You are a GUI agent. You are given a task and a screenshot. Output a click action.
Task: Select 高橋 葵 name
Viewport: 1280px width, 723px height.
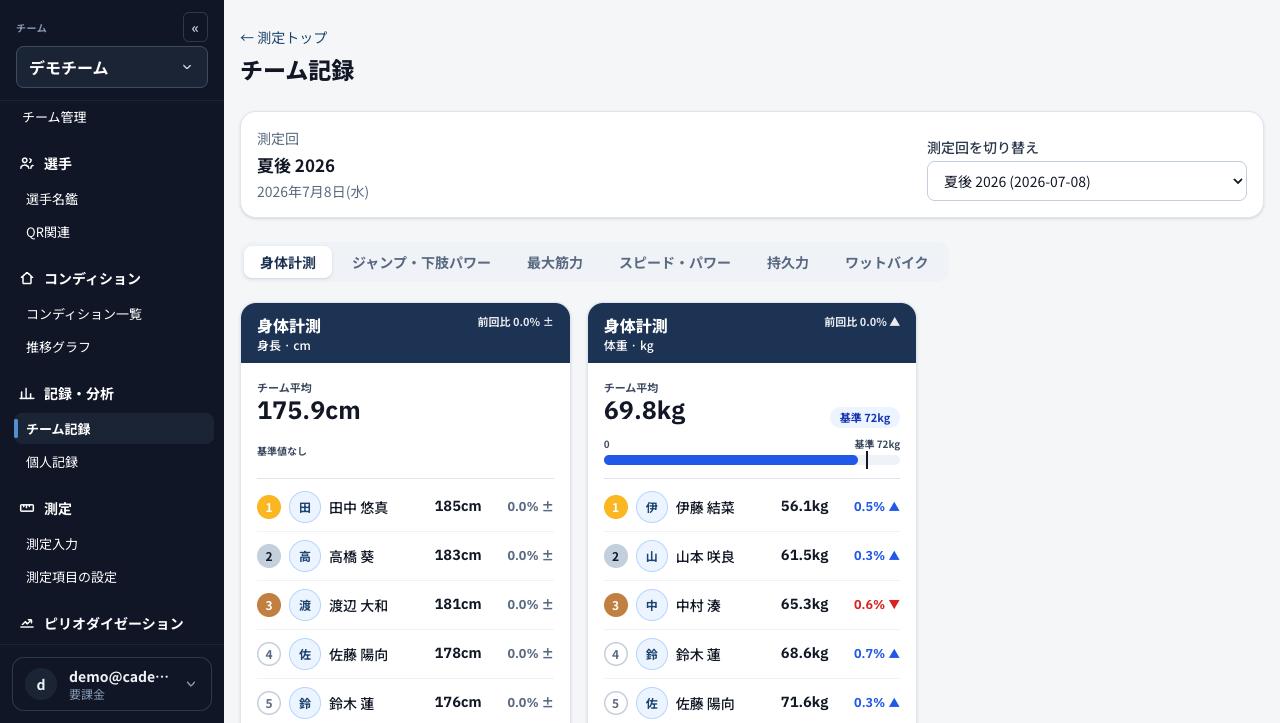[351, 556]
